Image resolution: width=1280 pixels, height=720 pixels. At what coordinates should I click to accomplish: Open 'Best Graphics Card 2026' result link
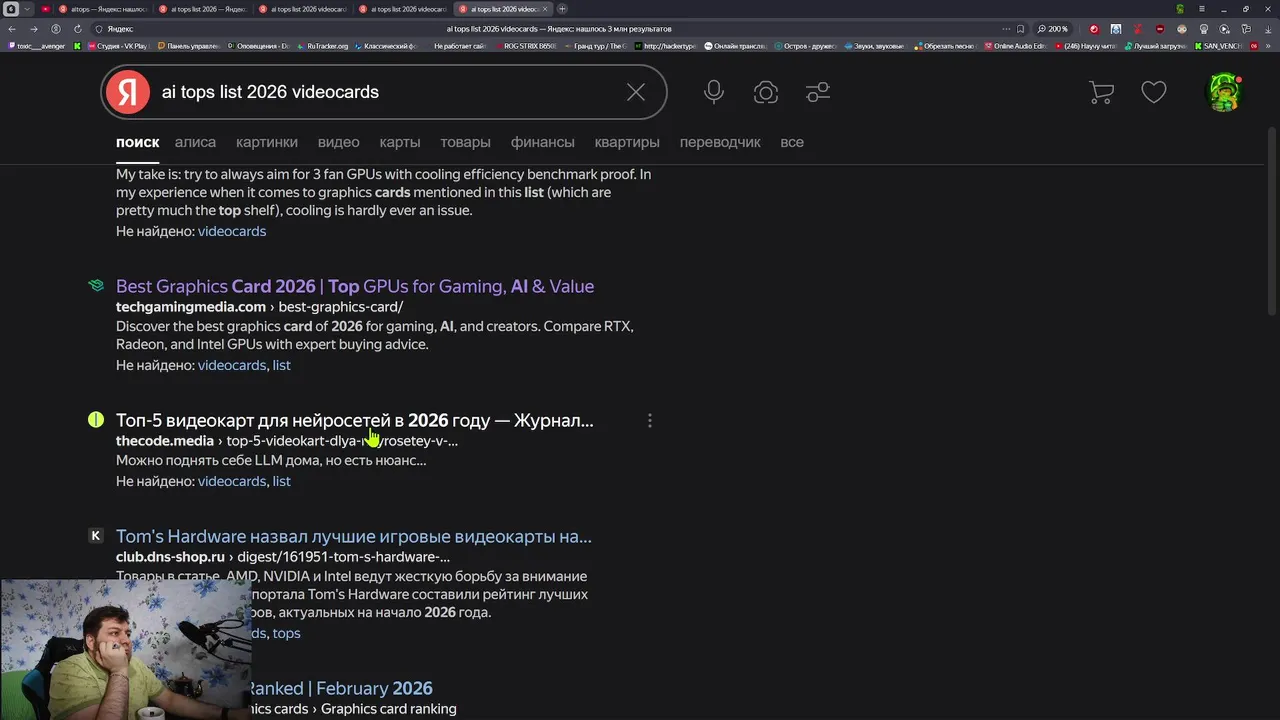coord(355,286)
